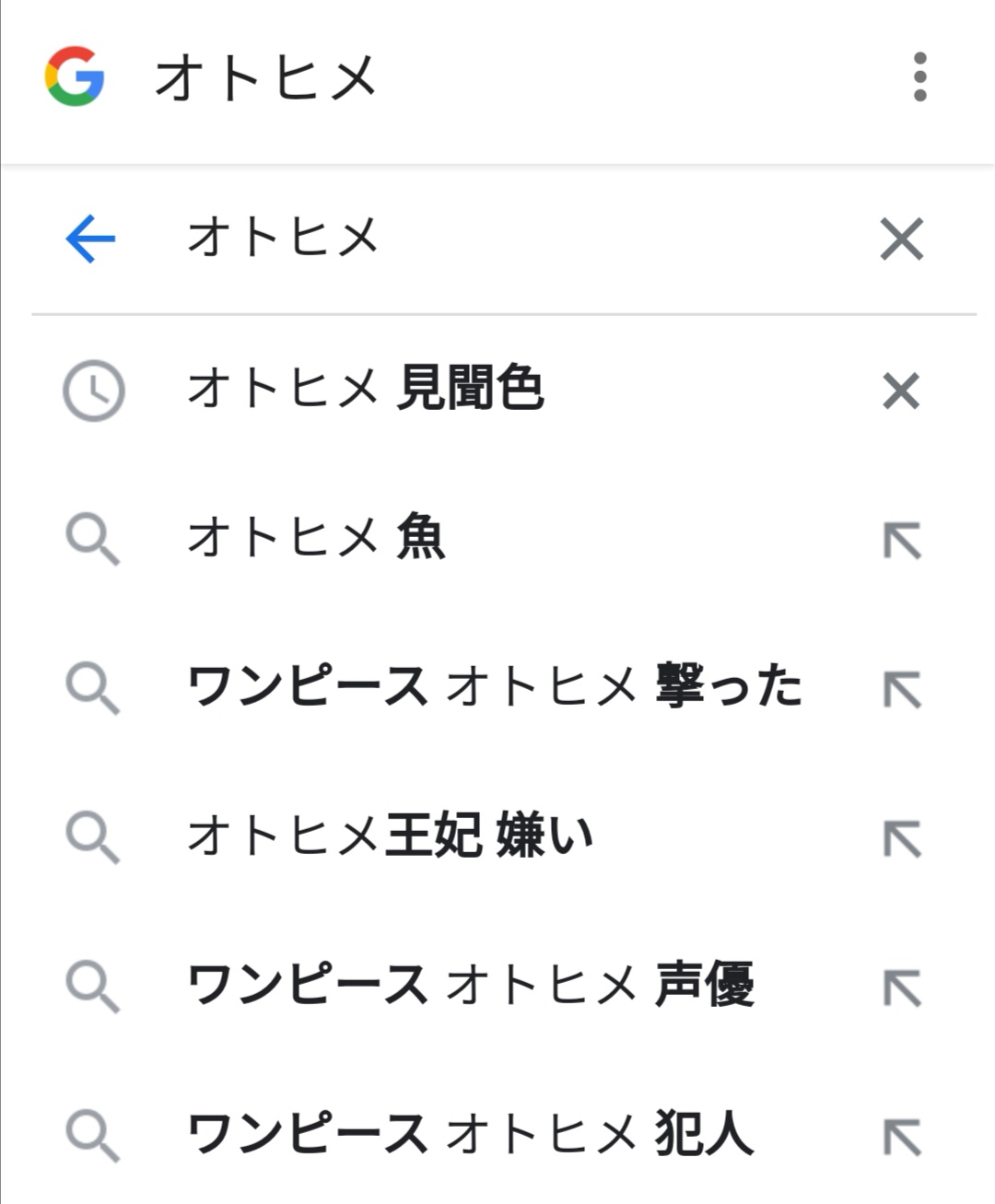This screenshot has width=995, height=1204.
Task: Tap arrow beside オトヒメ王妃 嫌い
Action: click(902, 839)
